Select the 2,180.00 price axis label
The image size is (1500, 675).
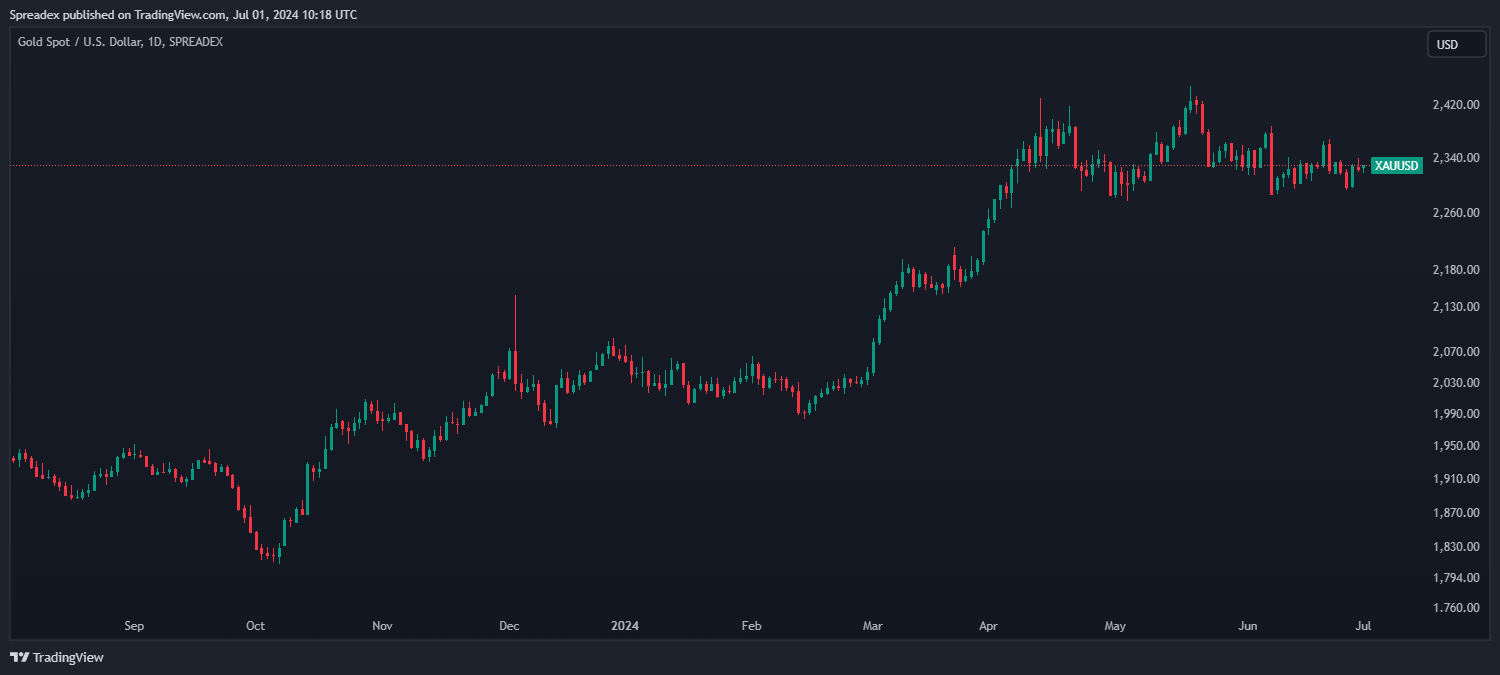1455,270
